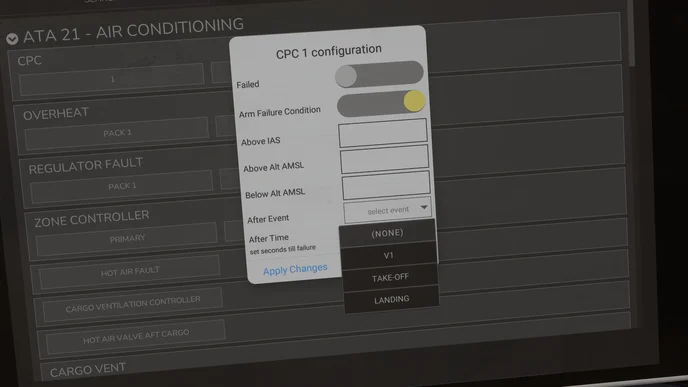The image size is (688, 387).
Task: Select V1 from the event list
Action: (389, 255)
